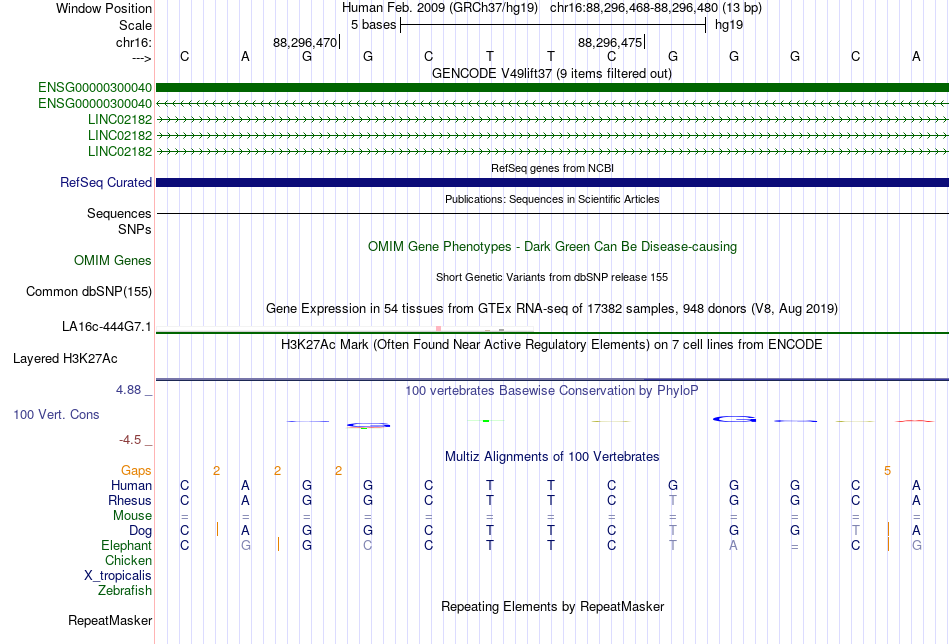Select the chr16: ruler label
This screenshot has height=644, width=950.
coord(134,42)
